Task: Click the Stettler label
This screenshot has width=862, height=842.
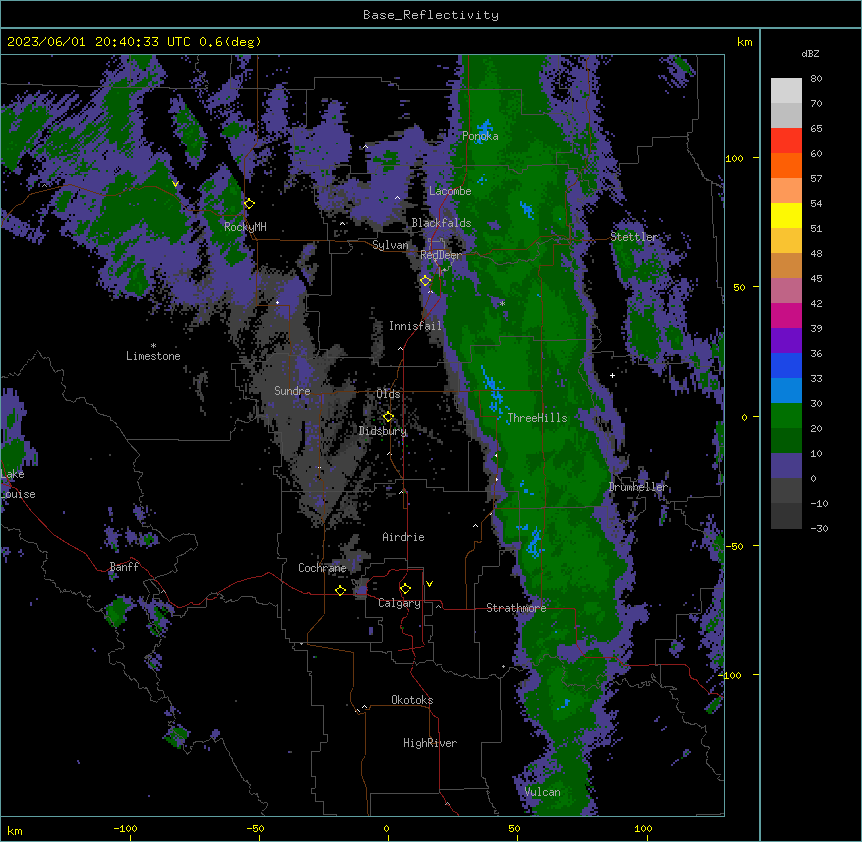Action: [633, 237]
